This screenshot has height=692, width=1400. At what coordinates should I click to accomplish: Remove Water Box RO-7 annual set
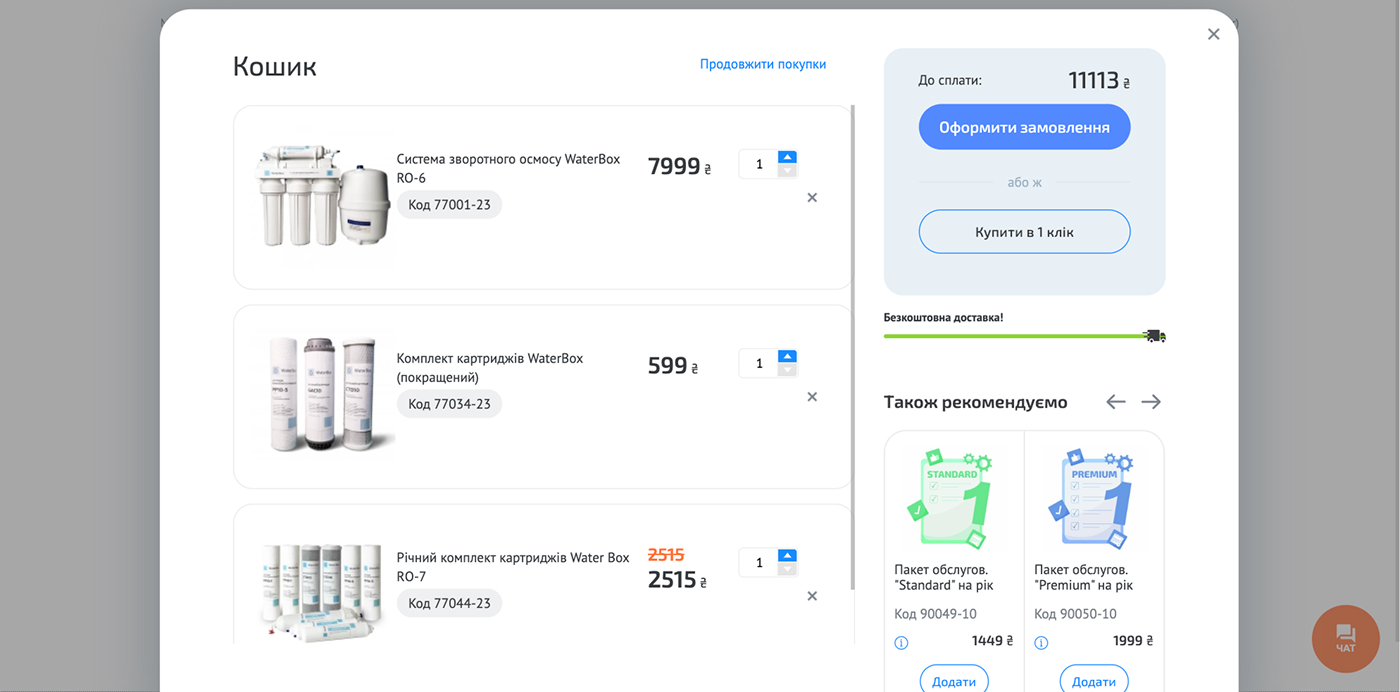(812, 596)
